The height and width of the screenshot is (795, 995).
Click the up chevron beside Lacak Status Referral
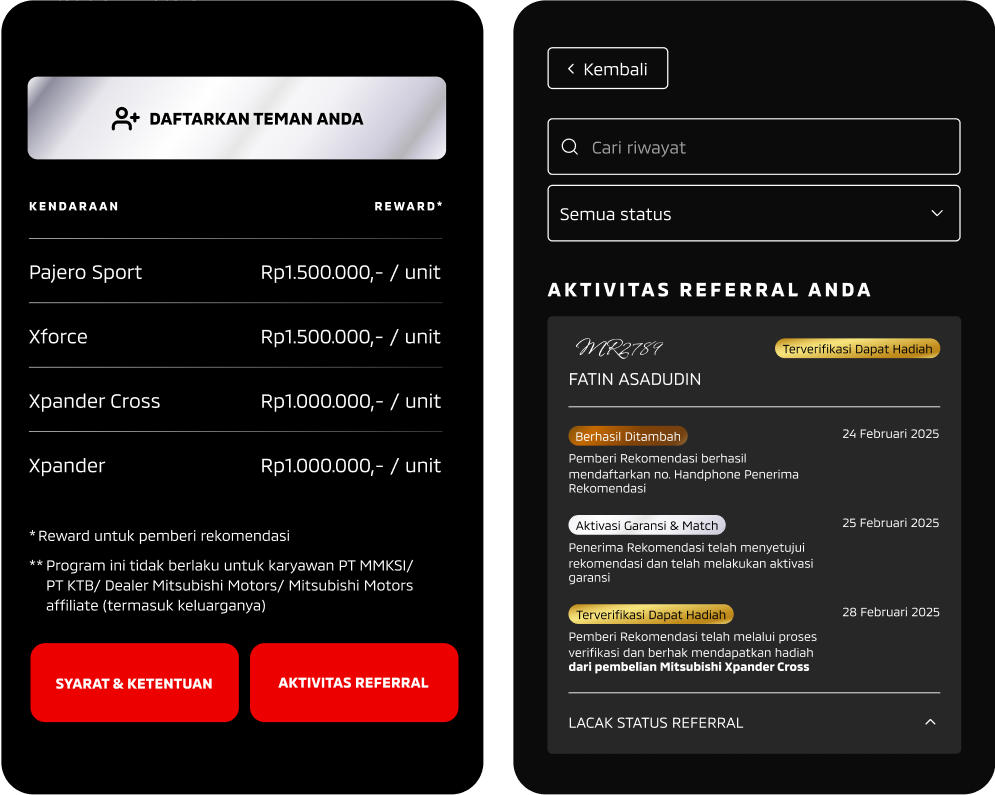point(930,722)
